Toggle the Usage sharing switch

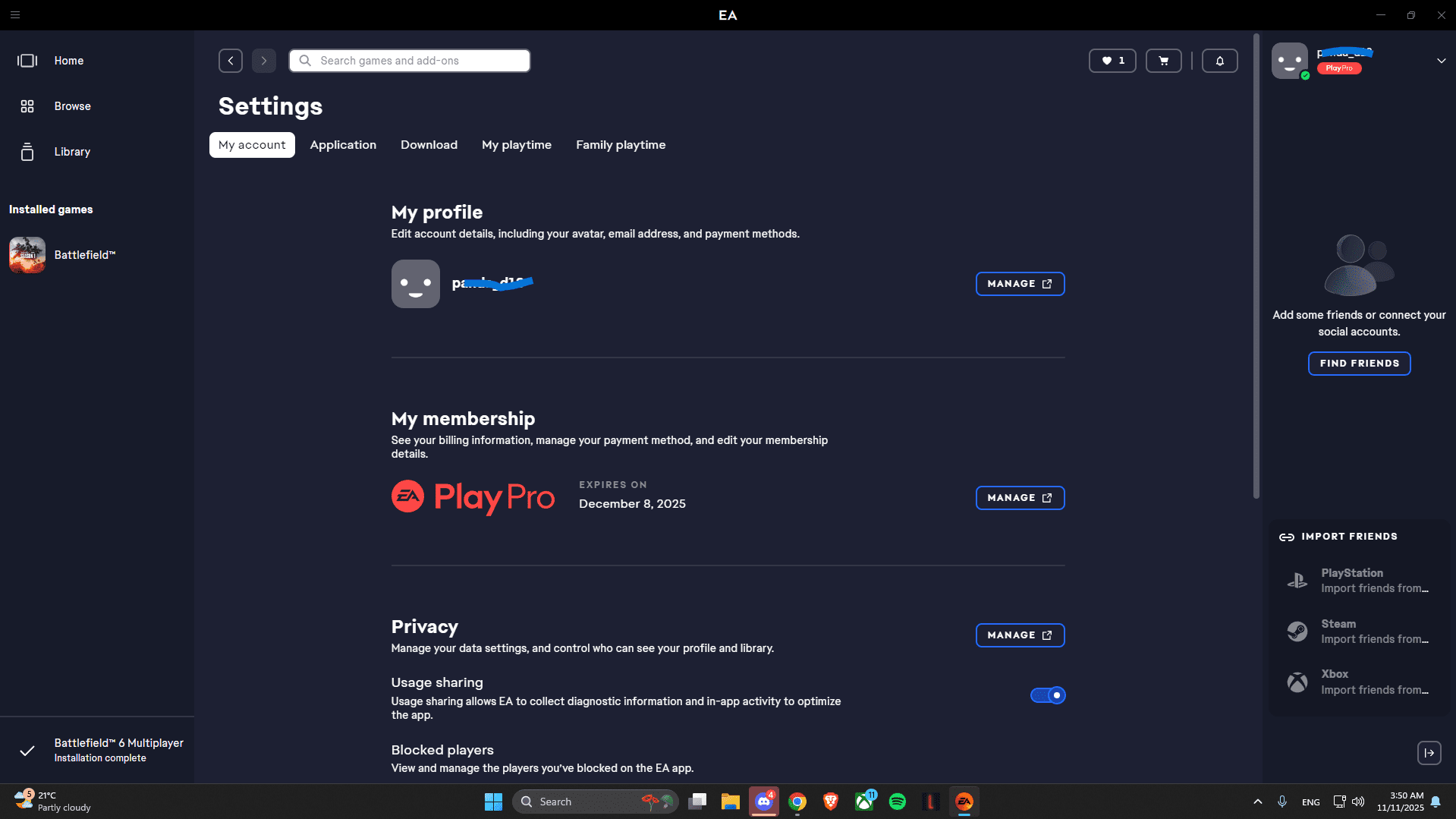click(x=1047, y=695)
